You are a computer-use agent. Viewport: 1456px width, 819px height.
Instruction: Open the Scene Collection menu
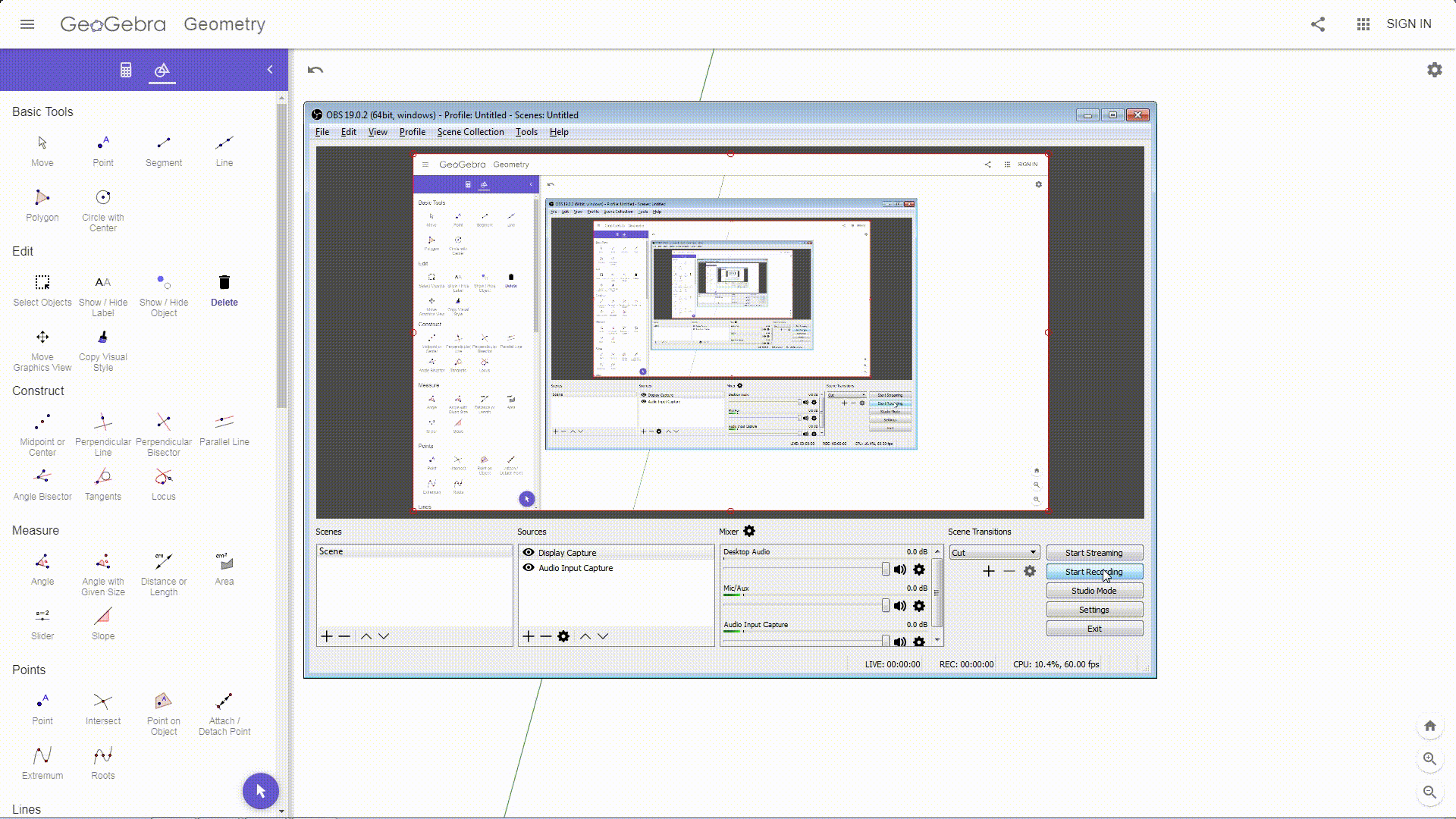coord(470,132)
